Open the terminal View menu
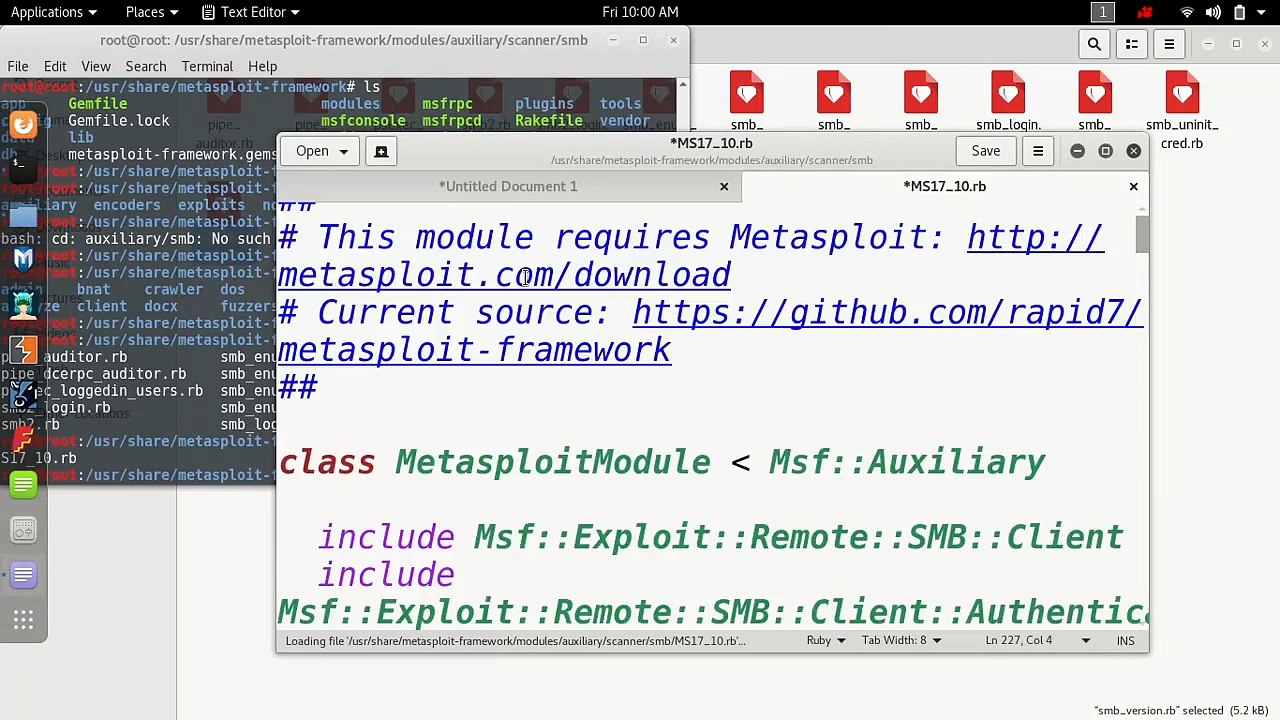This screenshot has width=1280, height=720. coord(96,67)
